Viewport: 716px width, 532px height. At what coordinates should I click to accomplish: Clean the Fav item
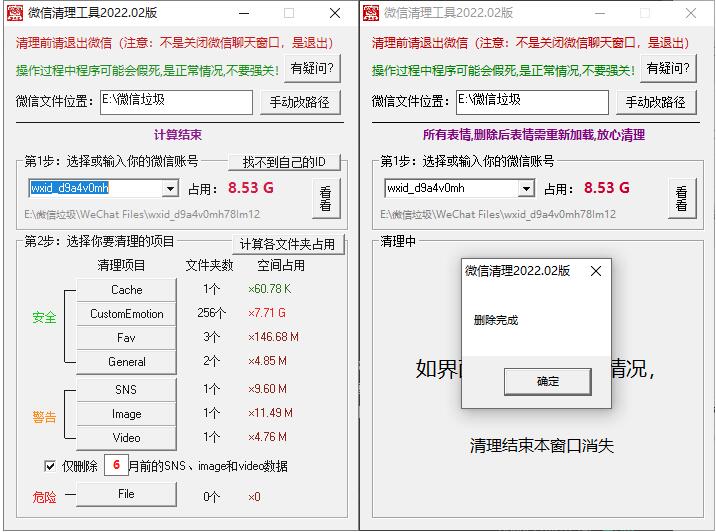(126, 338)
